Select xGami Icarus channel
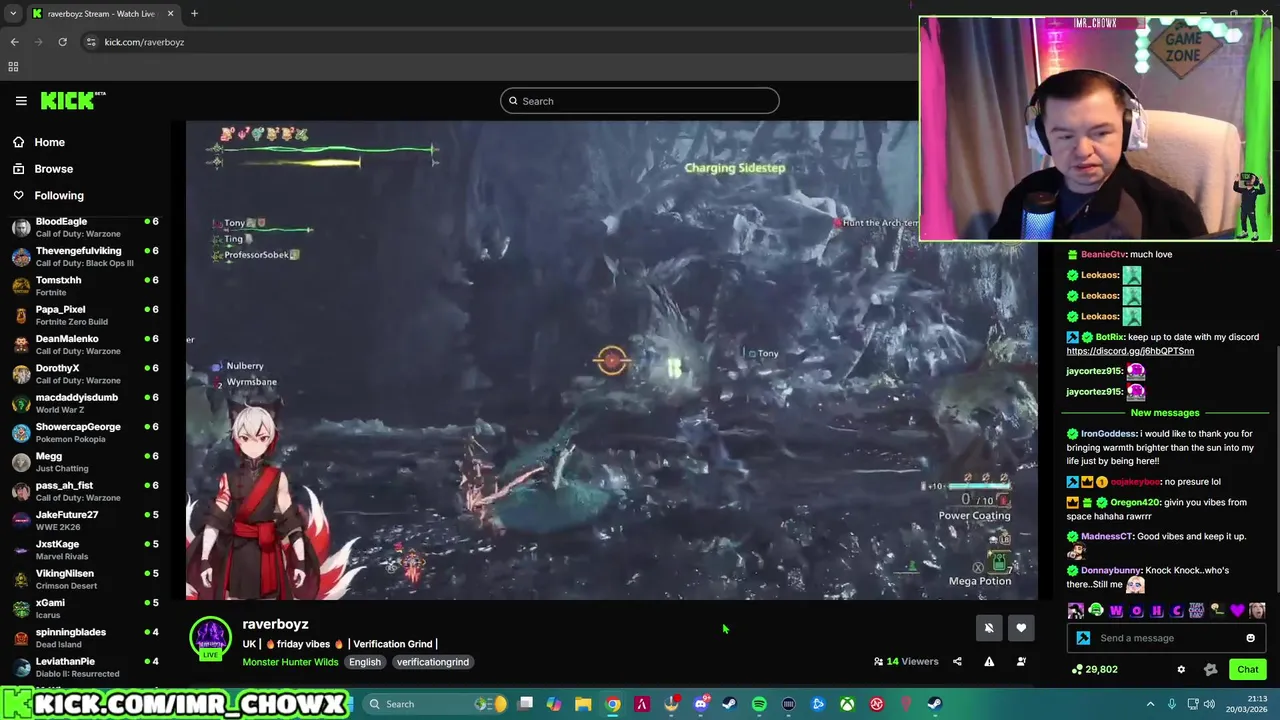Screen dimensions: 1280x720 tap(85, 608)
